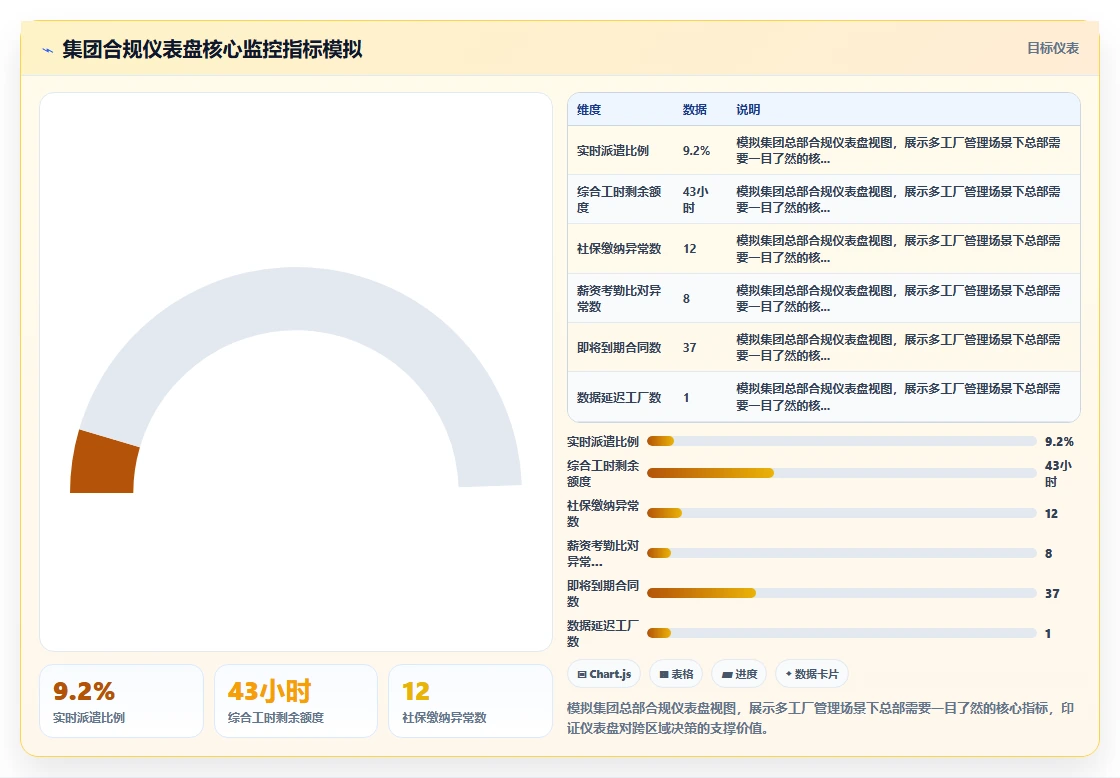This screenshot has width=1120, height=778.
Task: Click the table value 37 for 即将到期合同数
Action: 689,347
